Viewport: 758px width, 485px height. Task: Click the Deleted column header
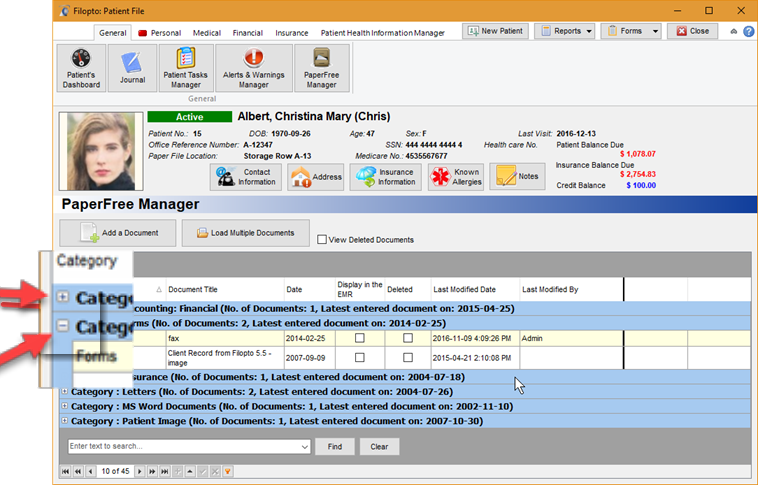408,290
